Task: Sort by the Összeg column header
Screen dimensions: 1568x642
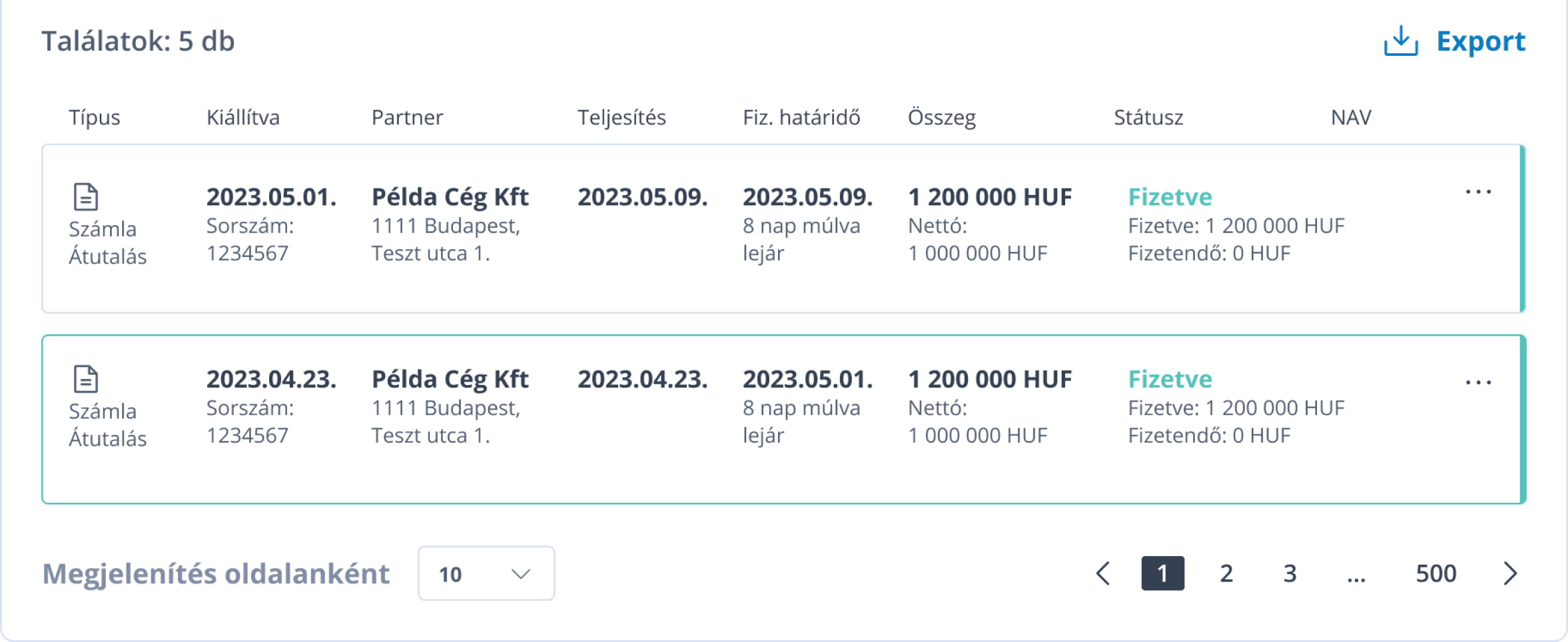Action: pos(942,118)
